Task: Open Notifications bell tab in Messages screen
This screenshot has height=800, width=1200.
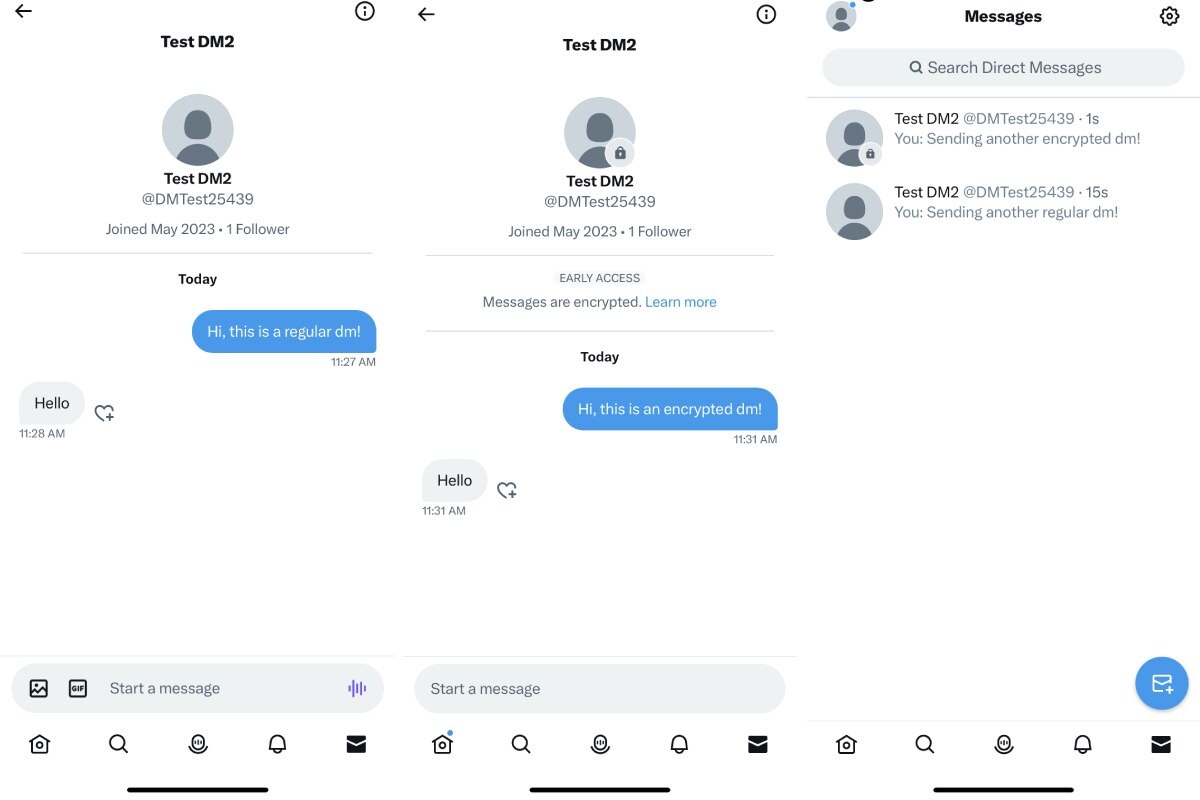Action: (x=1082, y=744)
